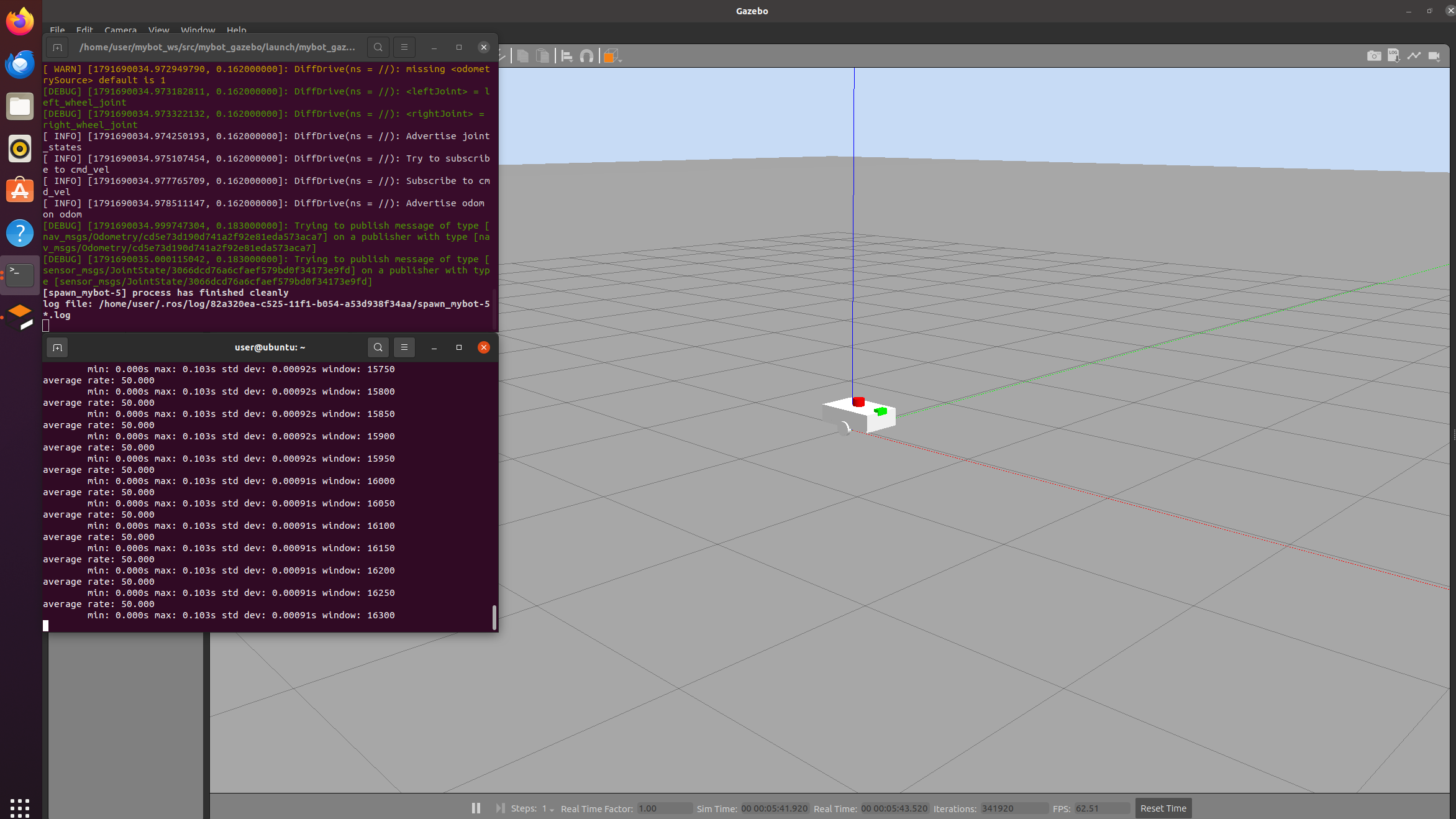Open Ubuntu Software from the dock
This screenshot has height=819, width=1456.
click(20, 190)
